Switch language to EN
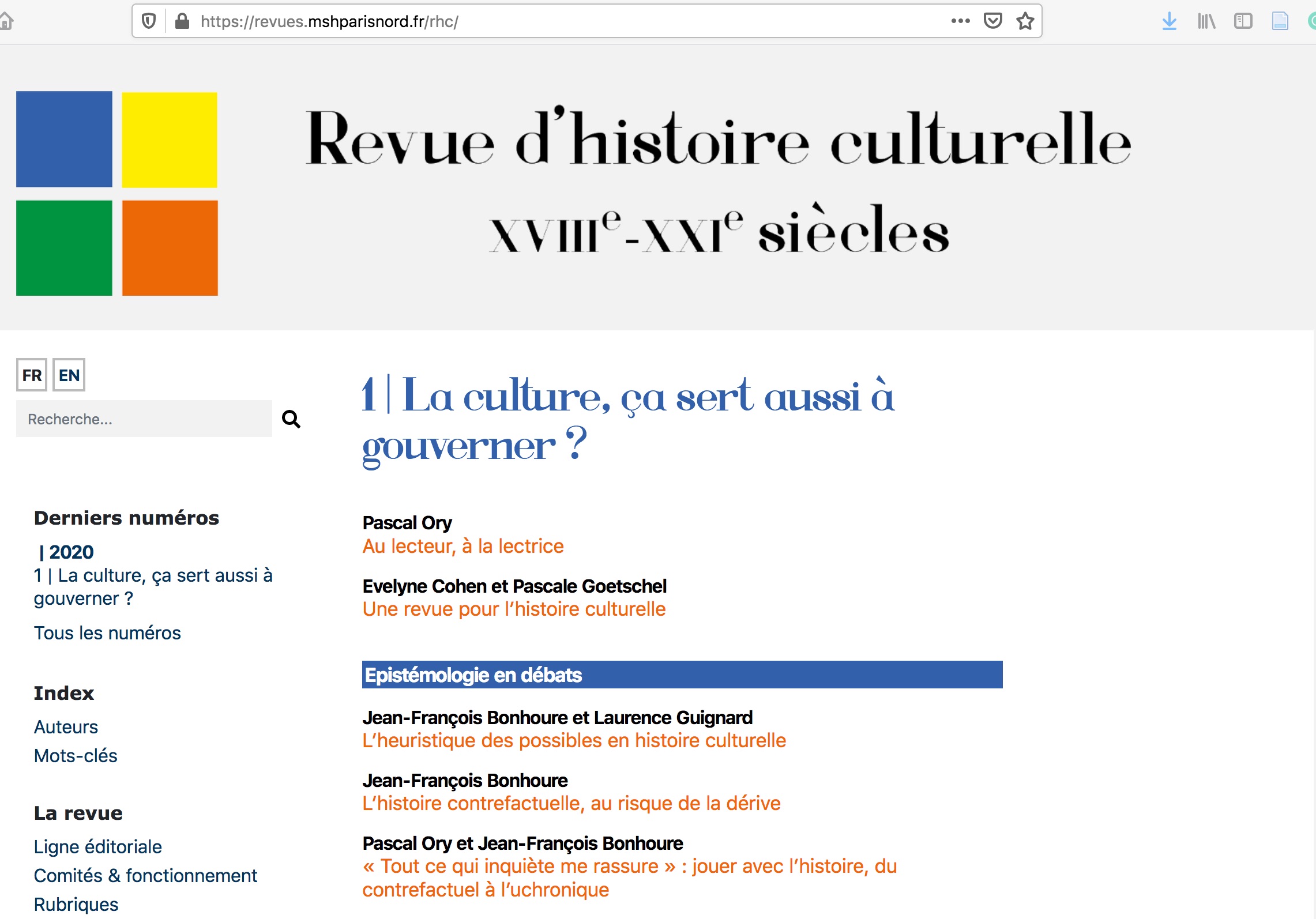 pyautogui.click(x=69, y=375)
